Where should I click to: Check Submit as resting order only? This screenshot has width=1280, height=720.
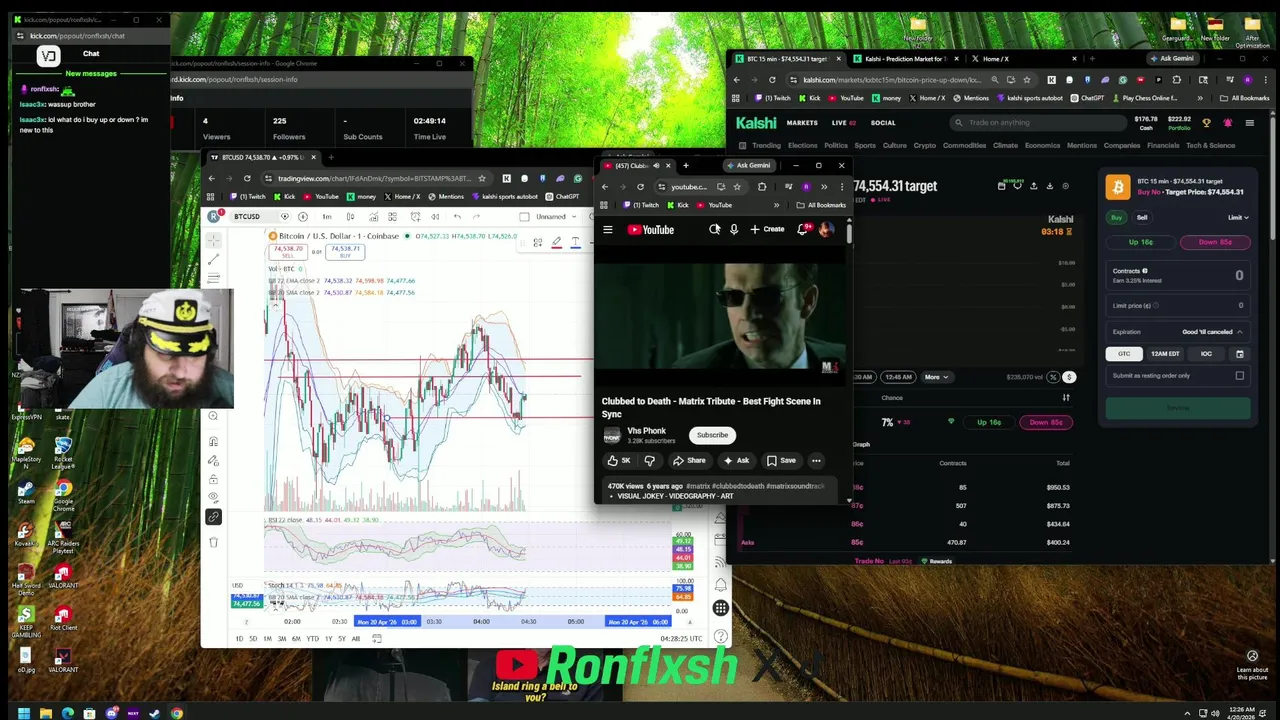click(x=1240, y=376)
